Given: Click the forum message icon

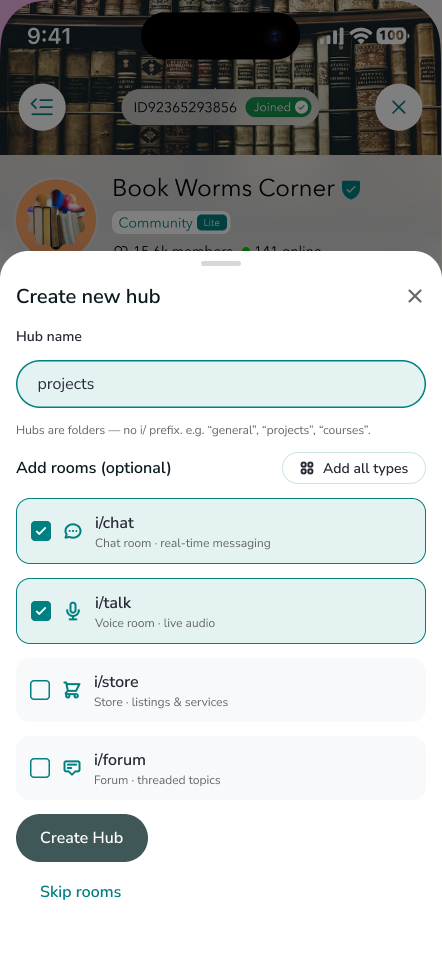Looking at the screenshot, I should pyautogui.click(x=72, y=768).
